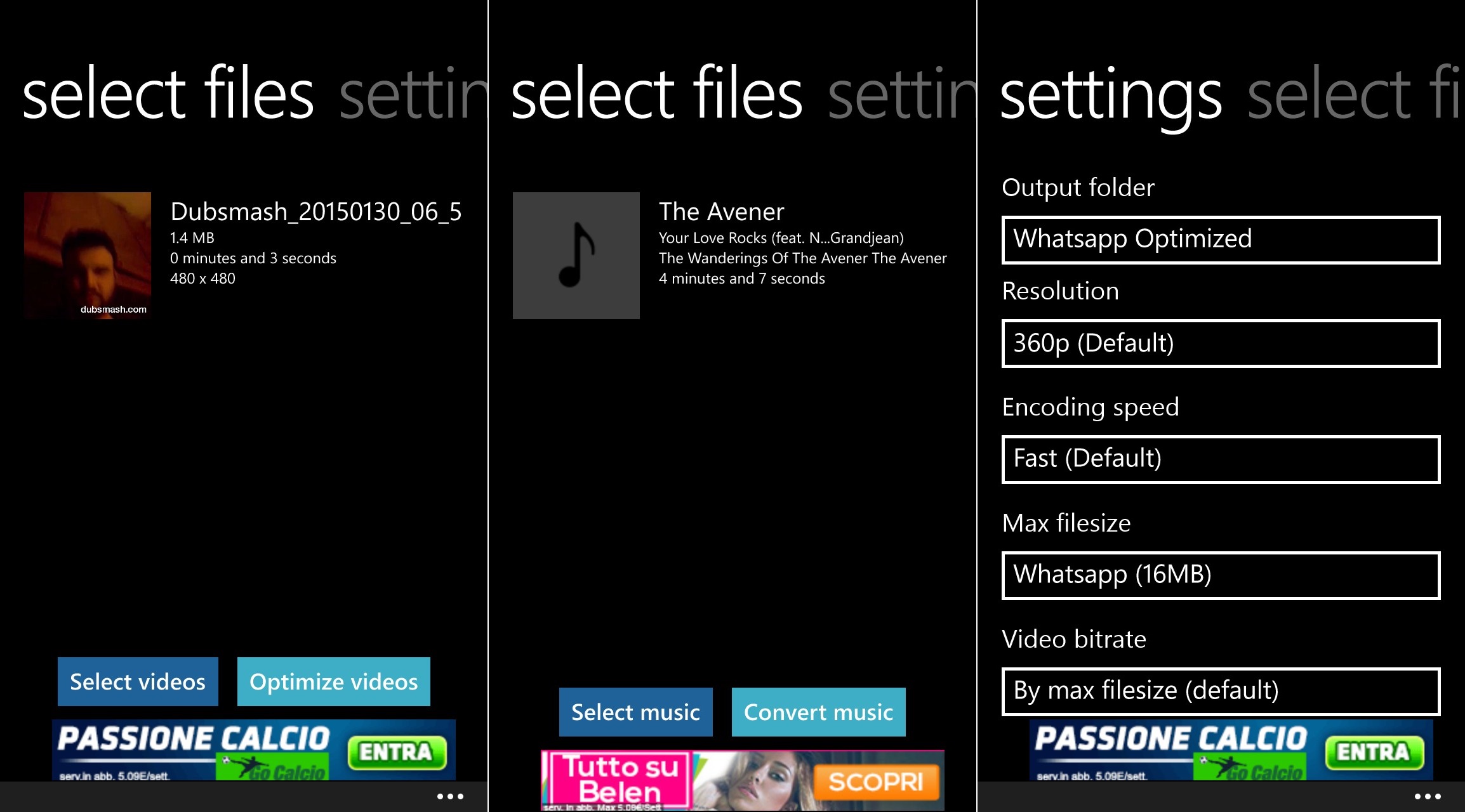Tap PASSIONE CALCIO logo in the first screen's ad
Screen dimensions: 1465x812
(194, 740)
